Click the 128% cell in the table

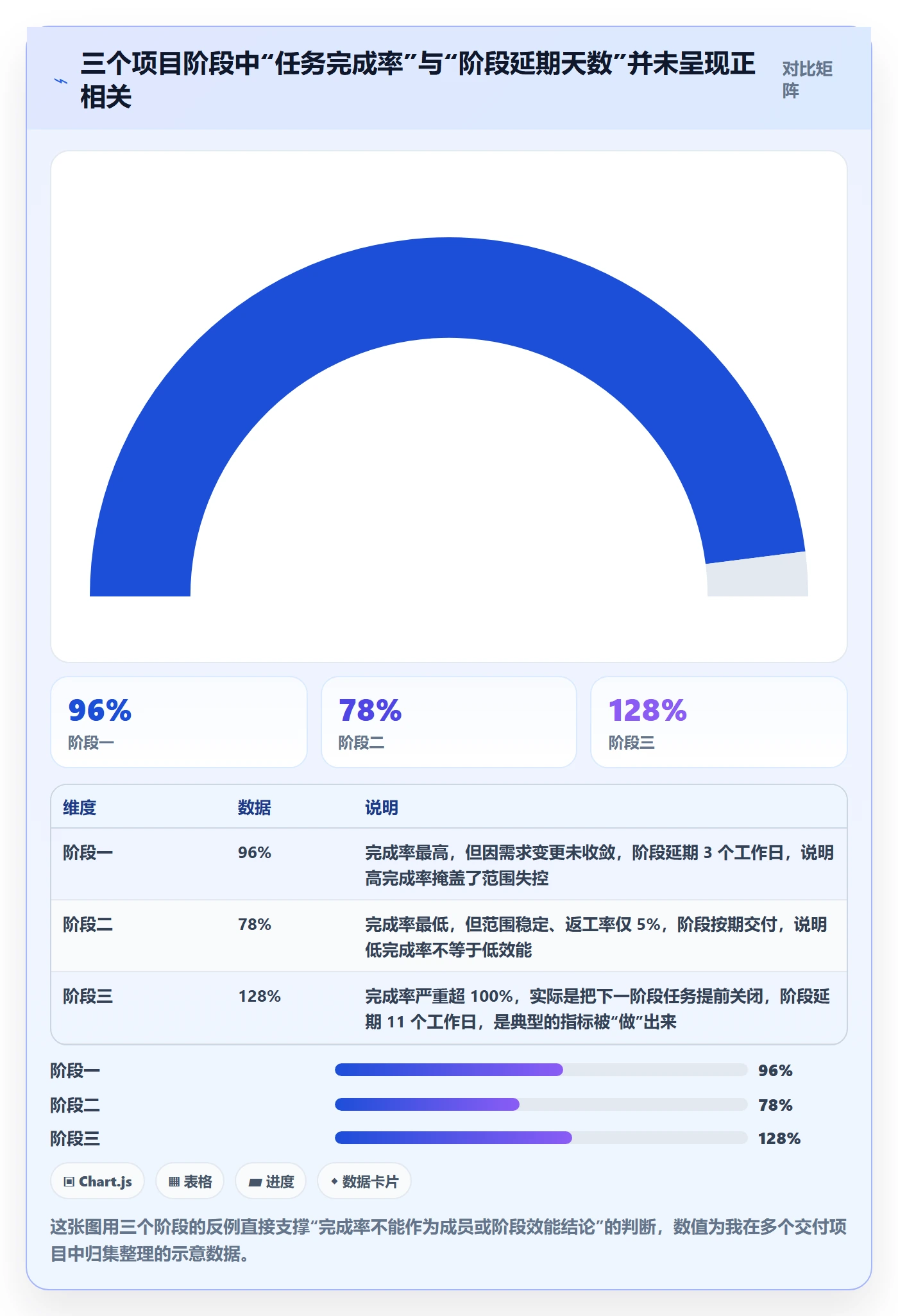(260, 996)
